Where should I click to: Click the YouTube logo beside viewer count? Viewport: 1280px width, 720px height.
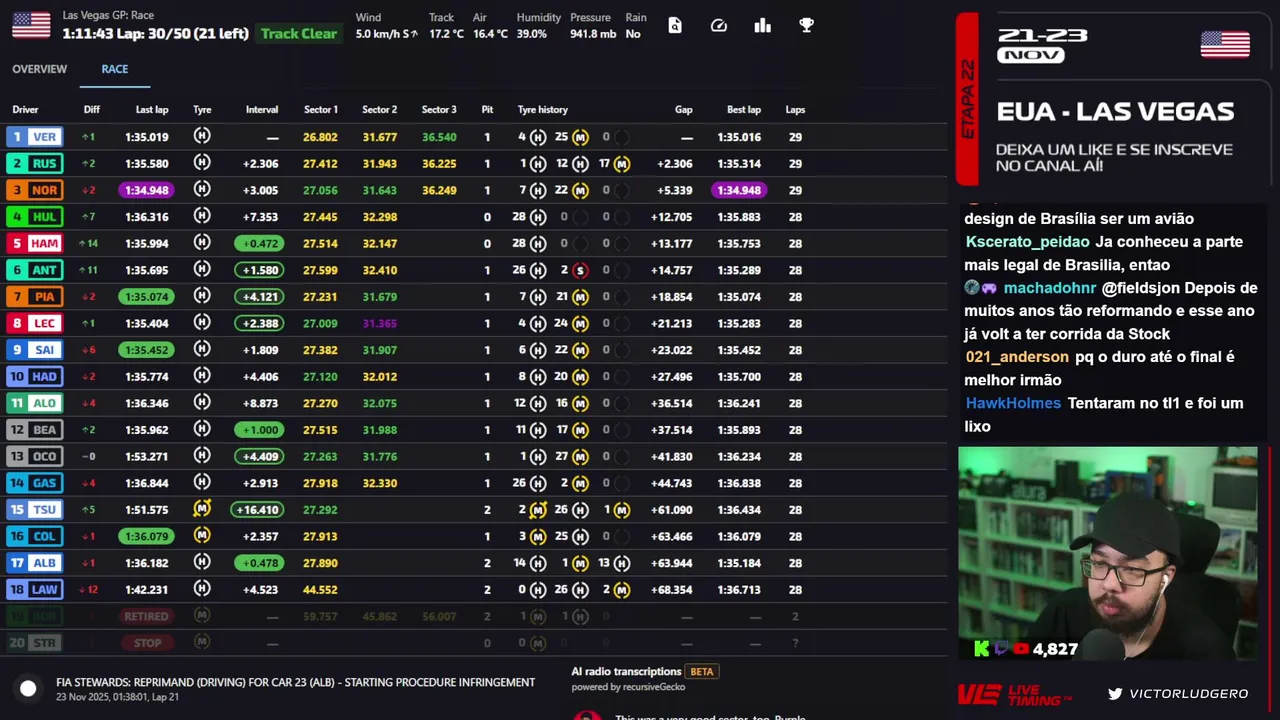(x=1020, y=649)
